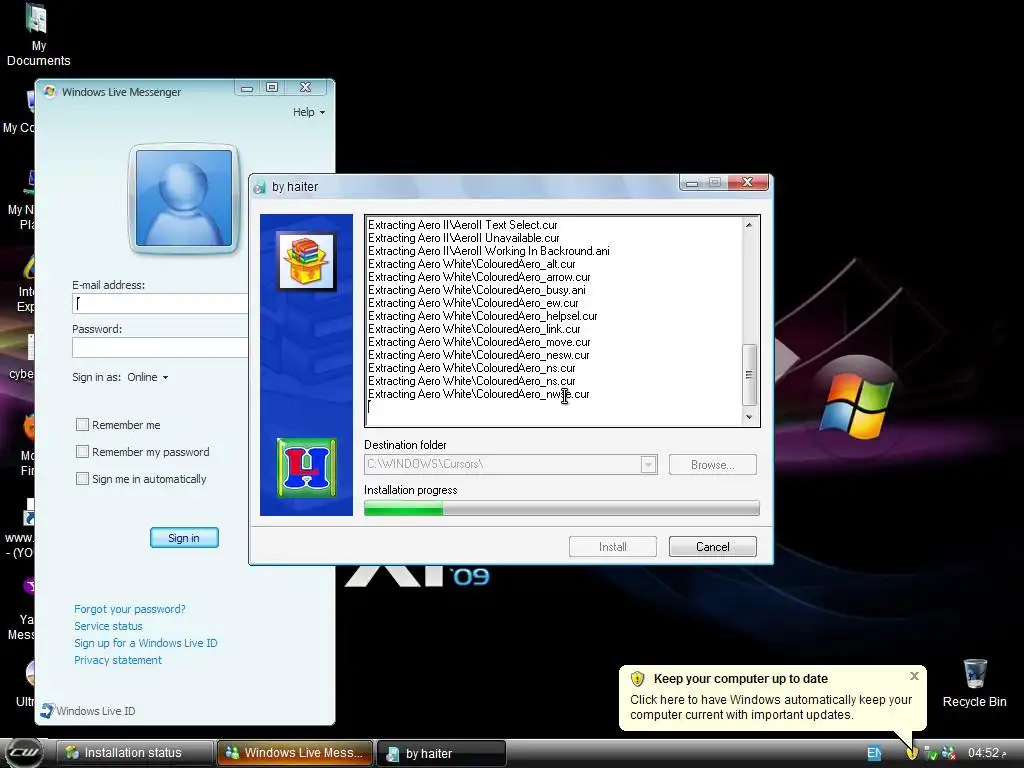Screen dimensions: 1024x768
Task: Open the Privacy statement link
Action: pyautogui.click(x=118, y=660)
